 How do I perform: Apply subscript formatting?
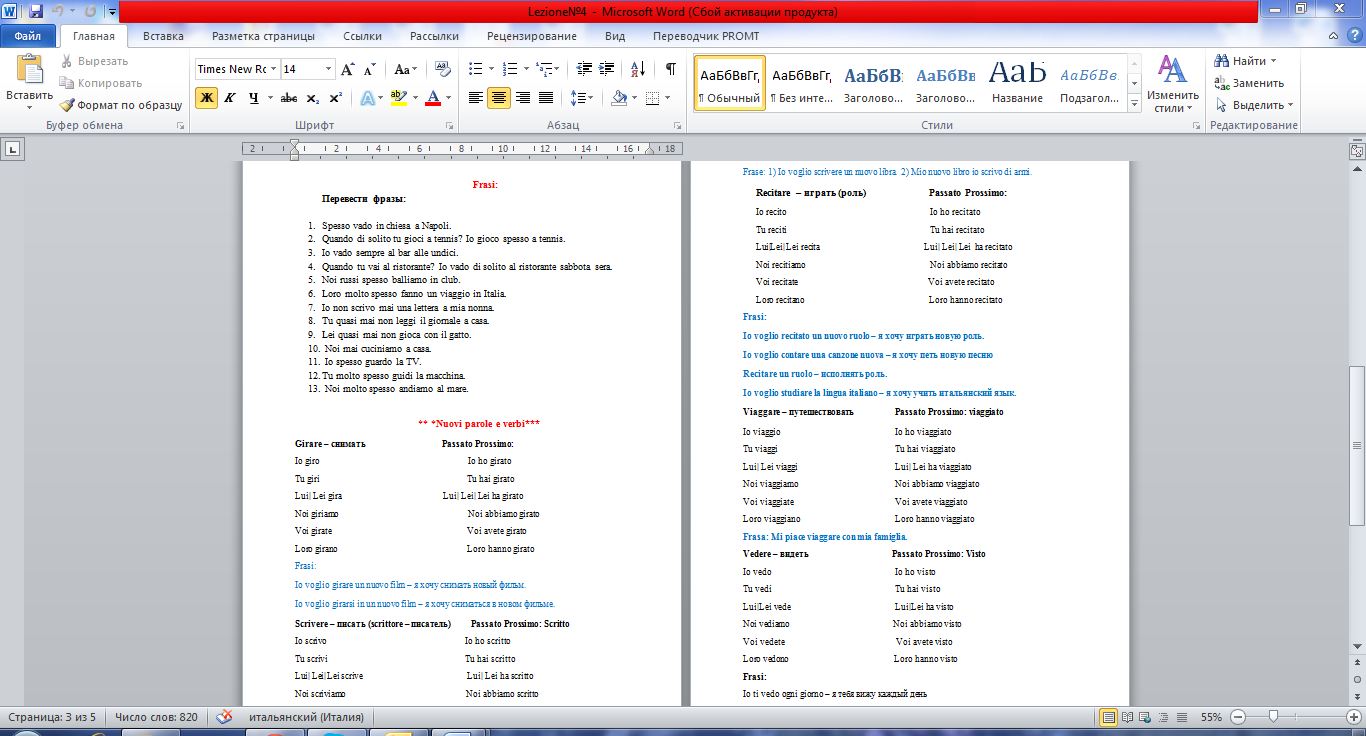coord(313,98)
